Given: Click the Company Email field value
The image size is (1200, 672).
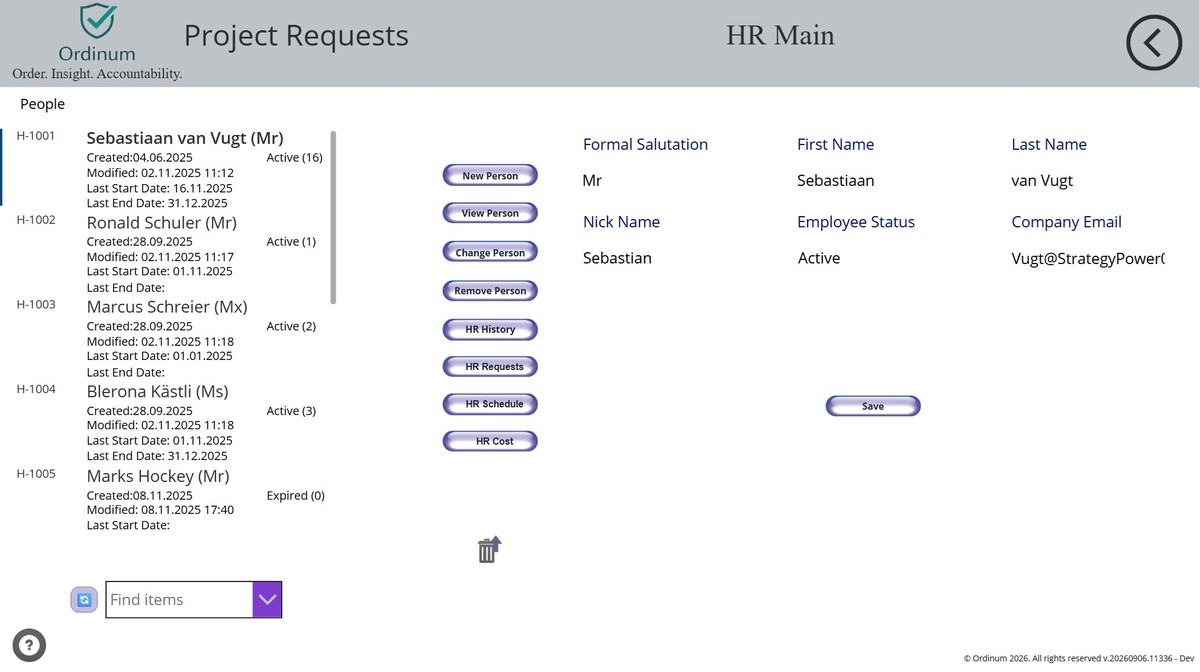Looking at the screenshot, I should (x=1088, y=258).
